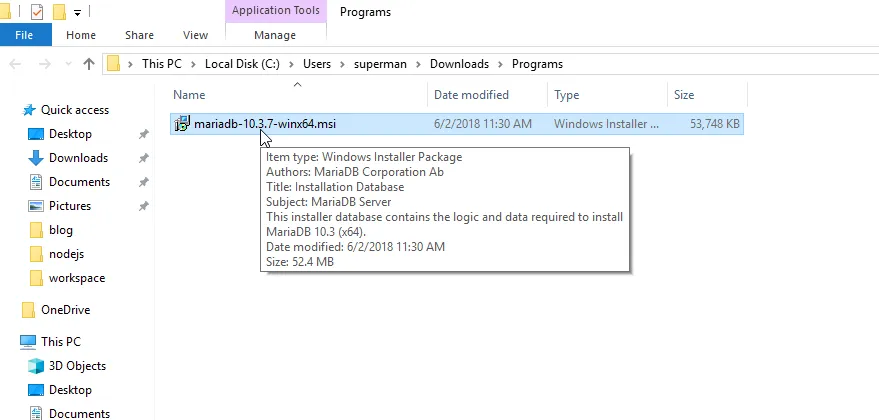
Task: Expand the chevron after This PC breadcrumb
Action: click(x=193, y=64)
